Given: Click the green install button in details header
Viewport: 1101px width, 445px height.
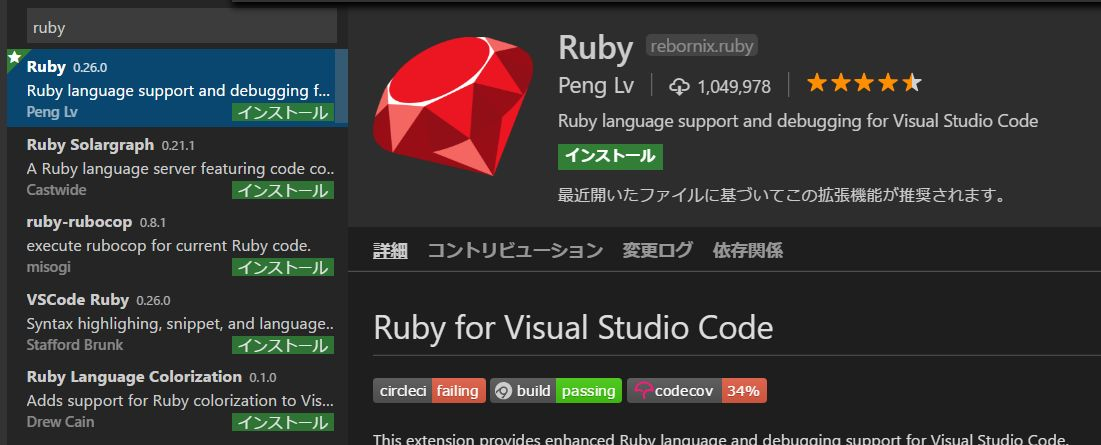Looking at the screenshot, I should pos(610,157).
